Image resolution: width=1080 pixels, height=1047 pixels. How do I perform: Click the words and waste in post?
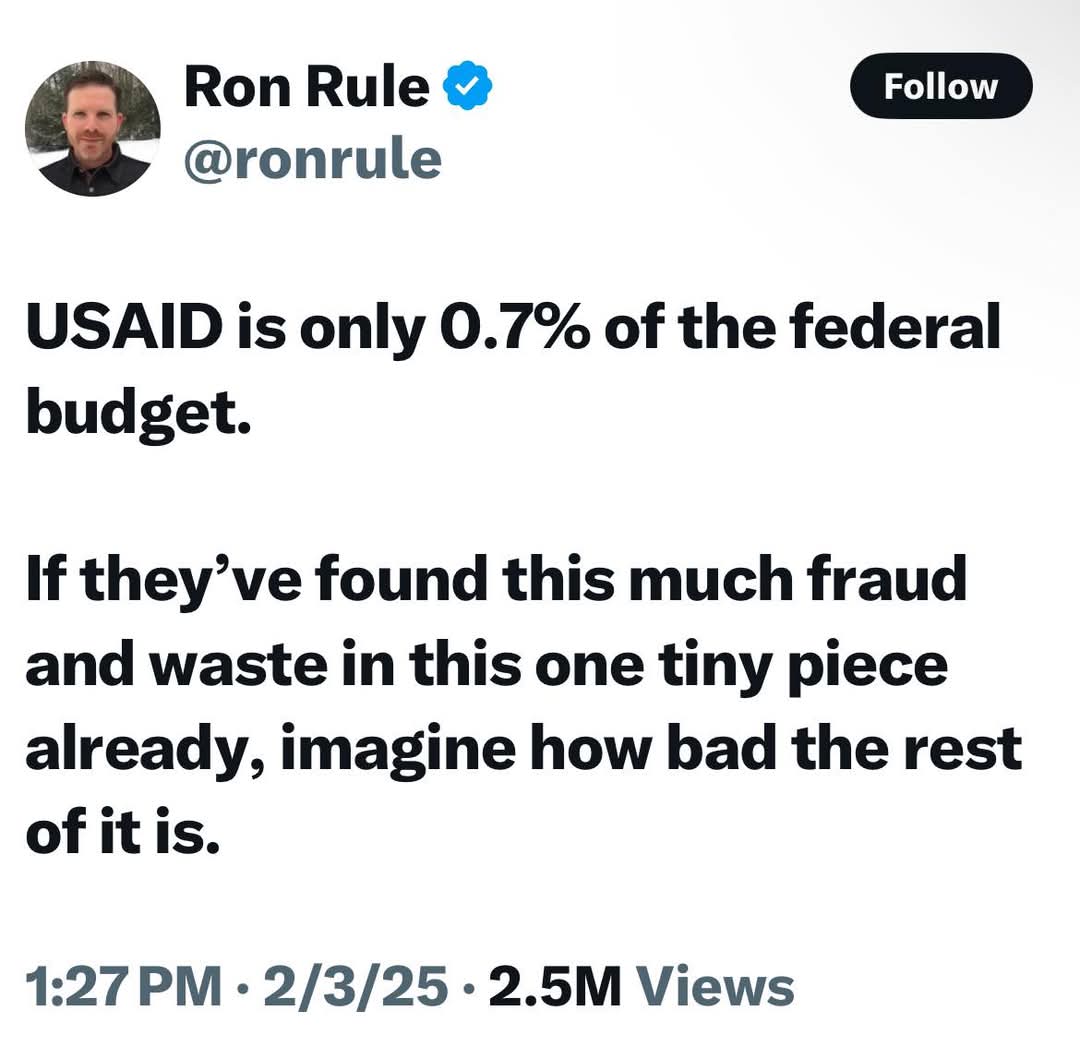(x=177, y=663)
